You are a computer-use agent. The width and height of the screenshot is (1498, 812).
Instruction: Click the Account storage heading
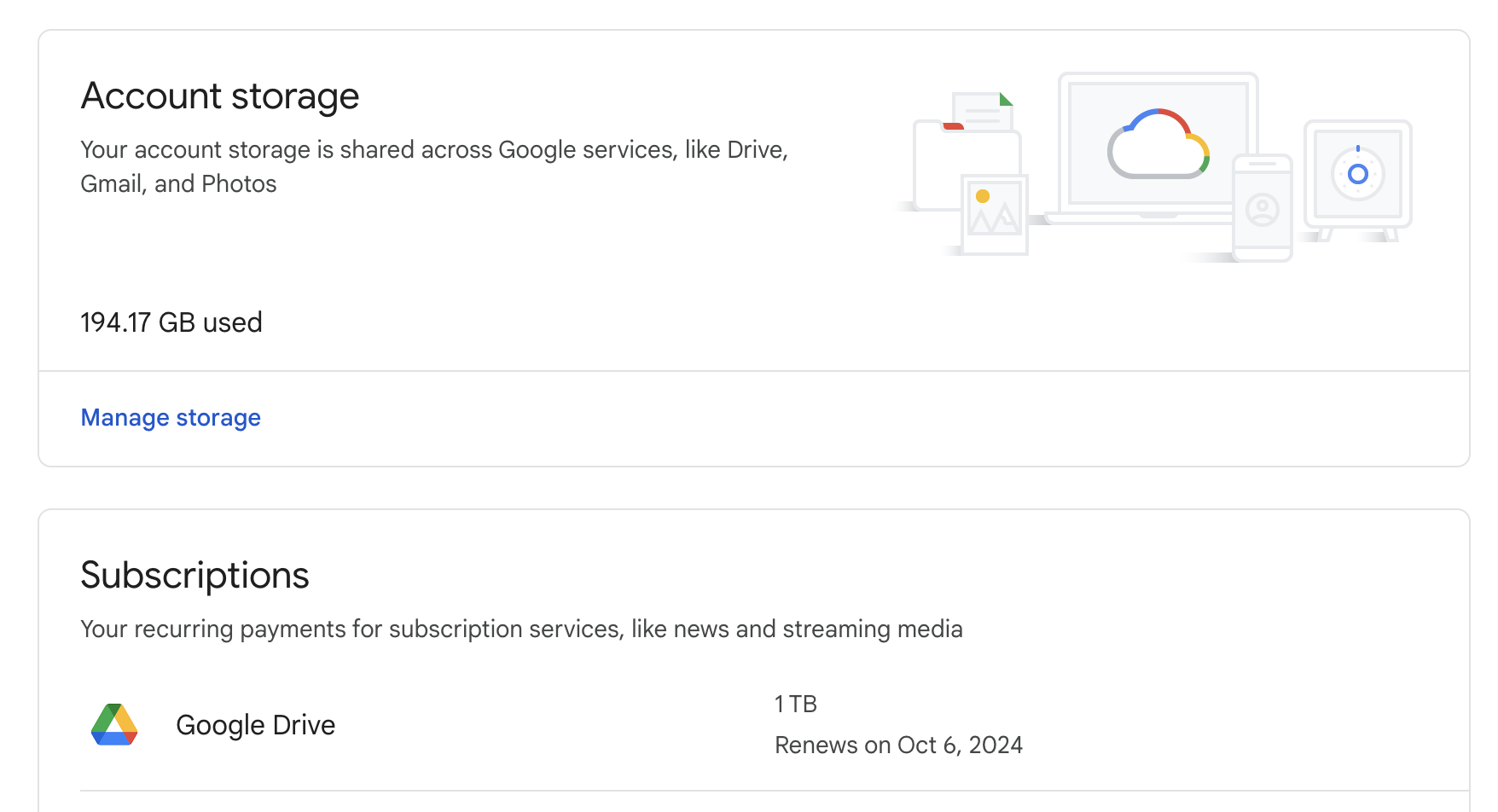(x=220, y=96)
